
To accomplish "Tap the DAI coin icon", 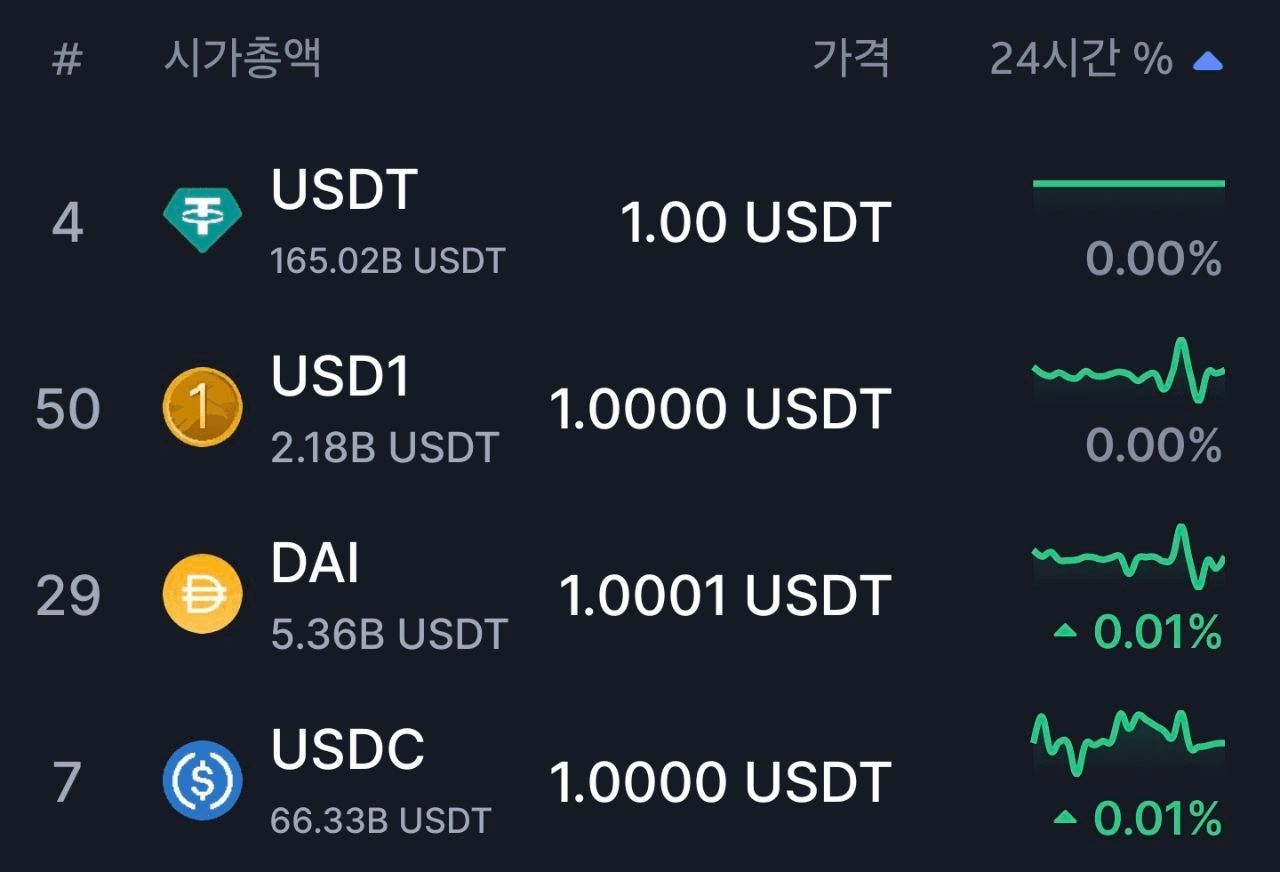I will click(x=202, y=594).
